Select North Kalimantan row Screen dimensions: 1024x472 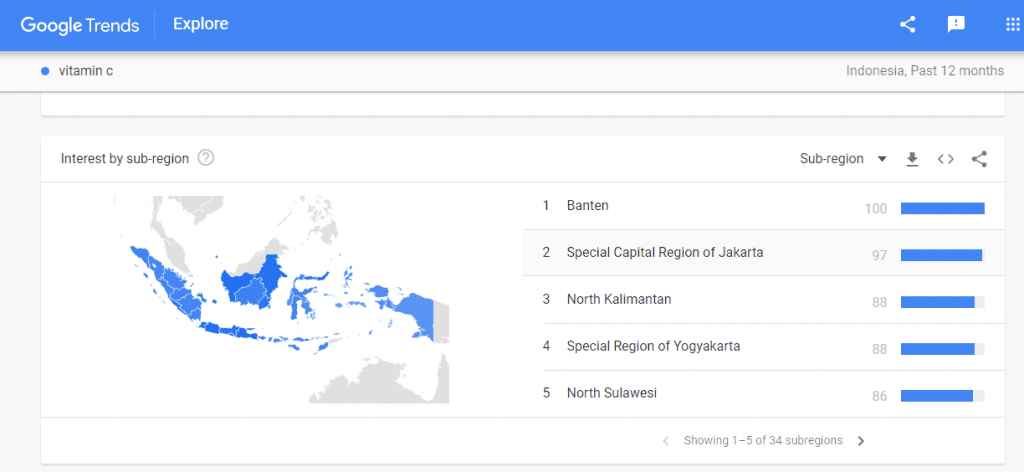(763, 300)
